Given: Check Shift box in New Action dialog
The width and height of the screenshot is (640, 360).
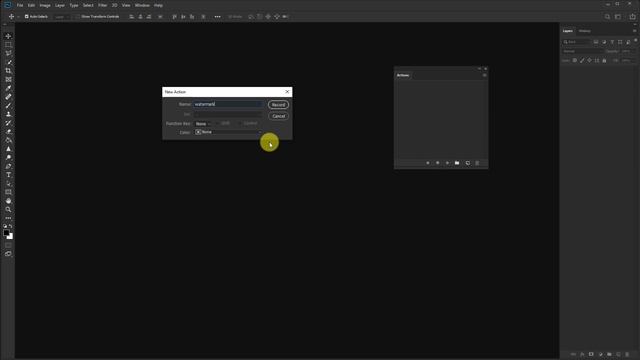Looking at the screenshot, I should [217, 123].
